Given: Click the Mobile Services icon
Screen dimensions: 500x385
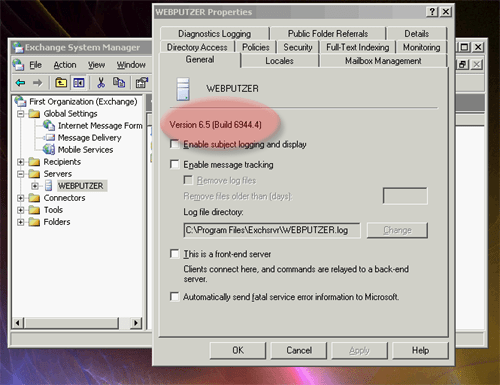Looking at the screenshot, I should click(49, 150).
